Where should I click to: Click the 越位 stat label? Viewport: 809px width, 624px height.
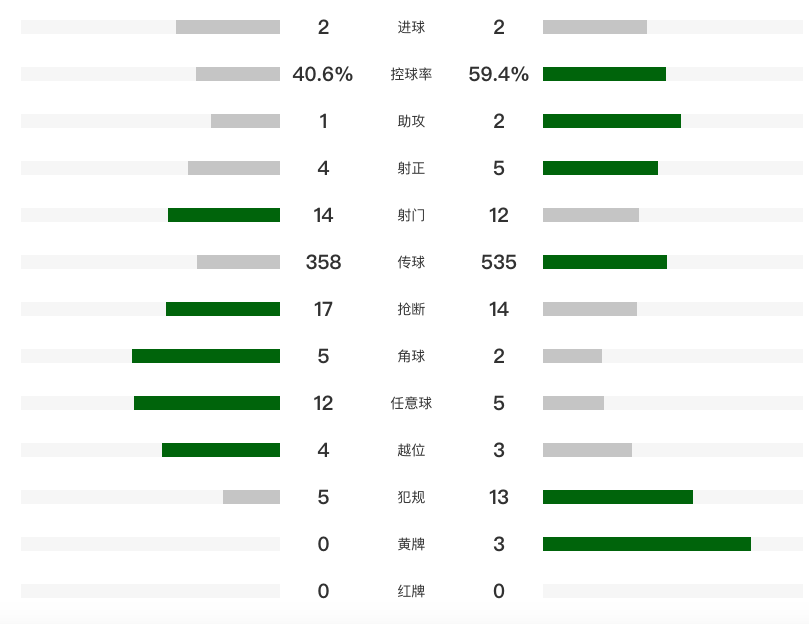point(410,450)
